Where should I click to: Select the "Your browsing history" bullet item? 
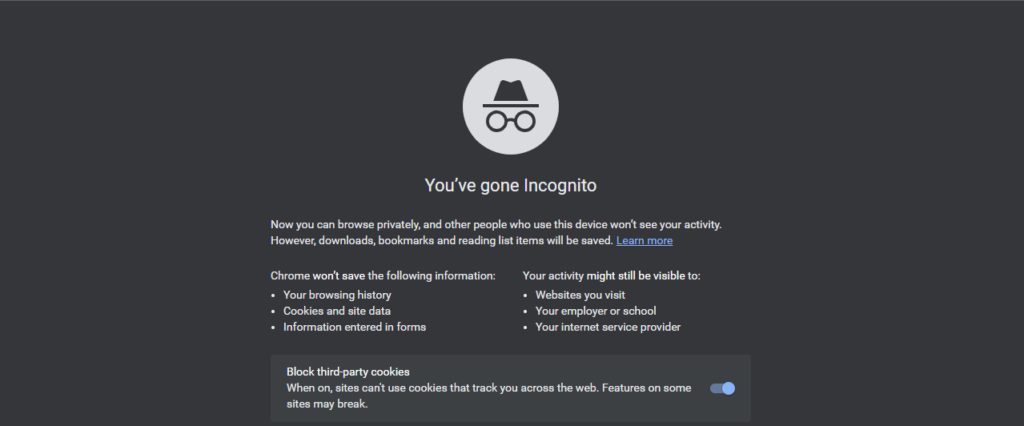337,295
